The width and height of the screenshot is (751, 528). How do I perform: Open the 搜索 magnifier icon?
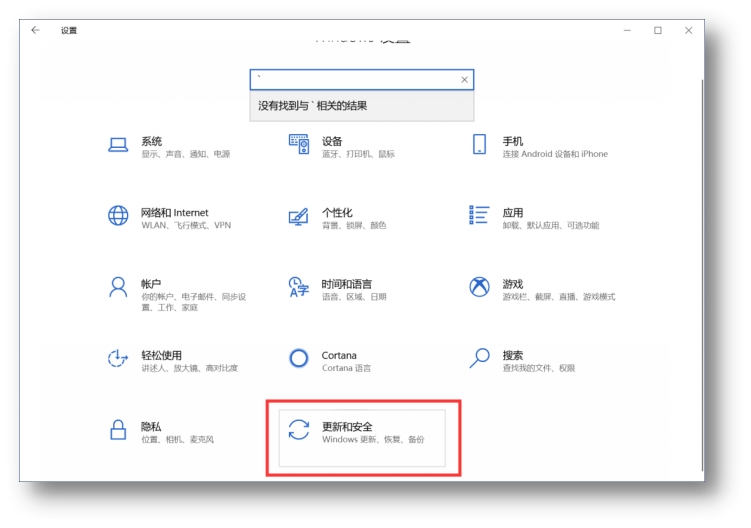tap(479, 358)
